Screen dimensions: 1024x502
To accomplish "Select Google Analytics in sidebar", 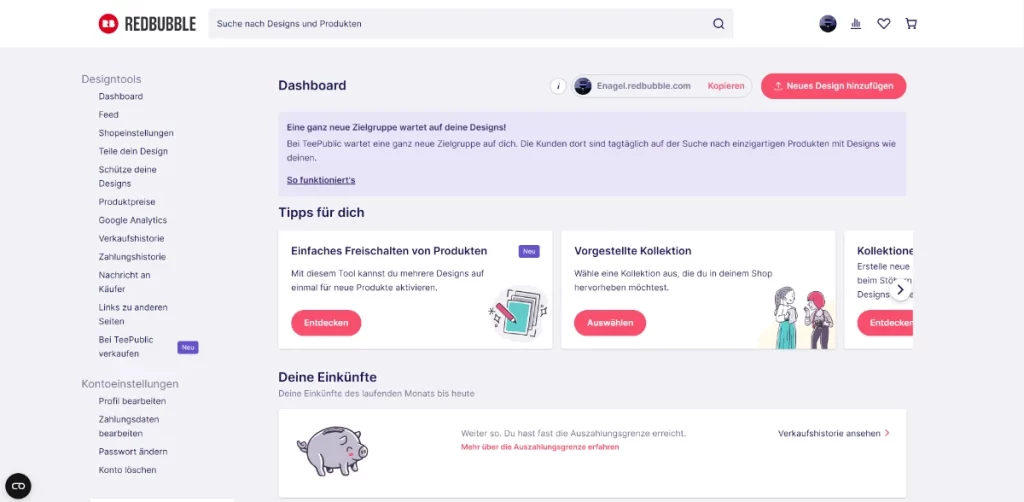I will pos(133,220).
